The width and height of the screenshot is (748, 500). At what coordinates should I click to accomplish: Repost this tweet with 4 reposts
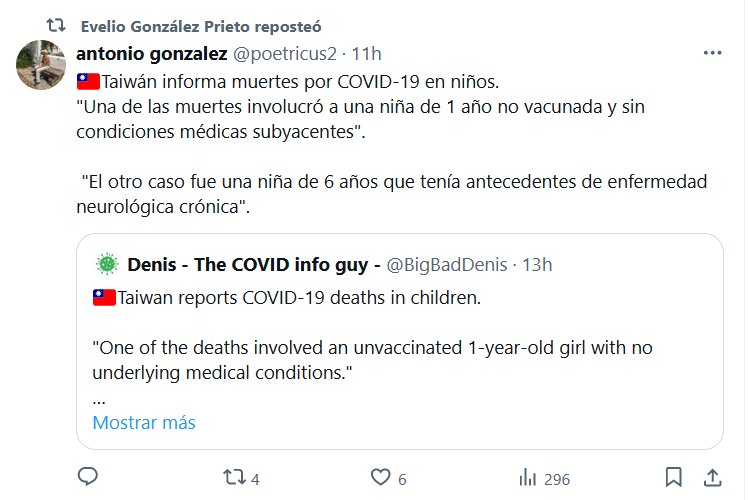233,477
